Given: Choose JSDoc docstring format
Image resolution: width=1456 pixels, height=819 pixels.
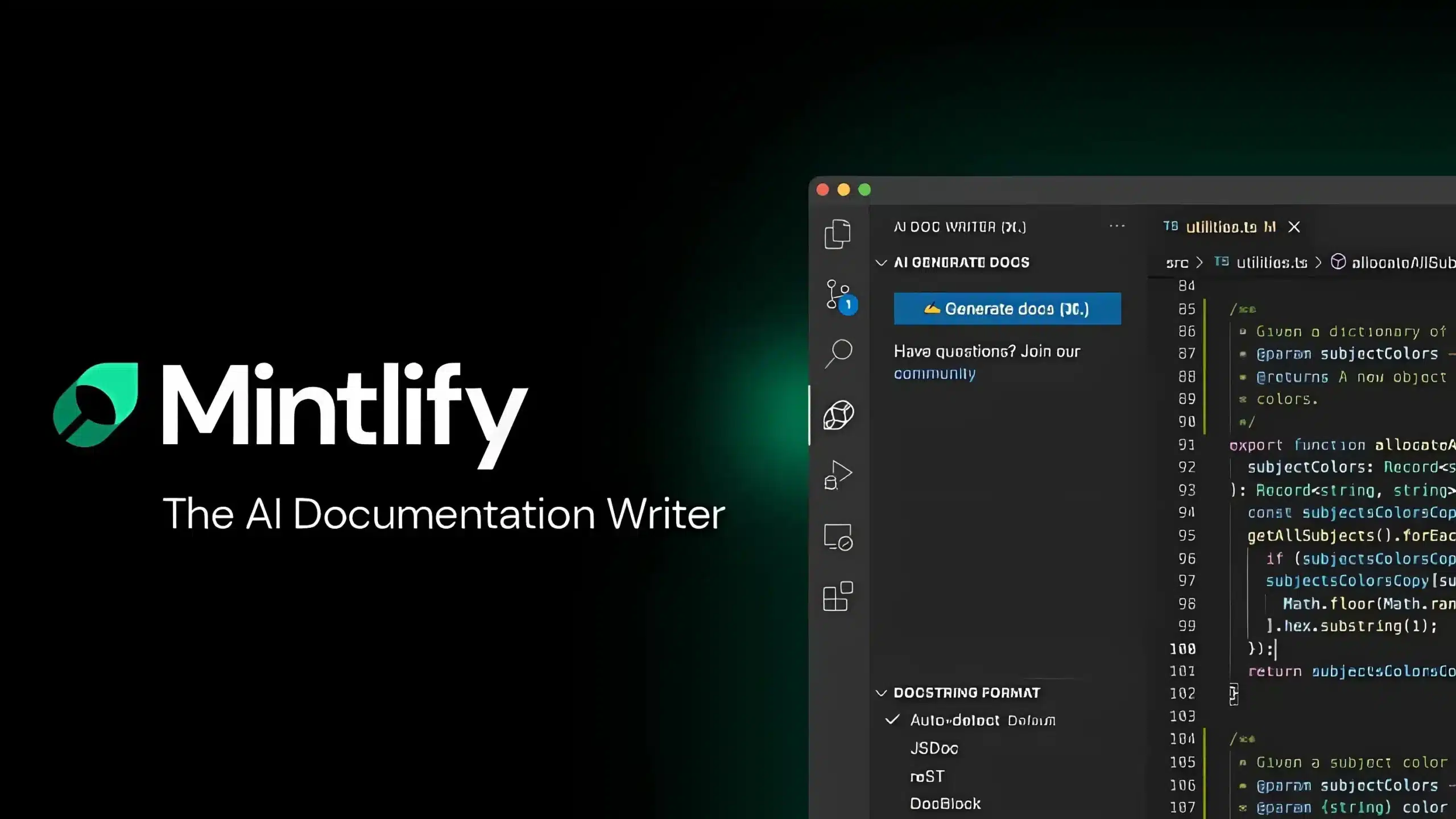Looking at the screenshot, I should pos(934,748).
